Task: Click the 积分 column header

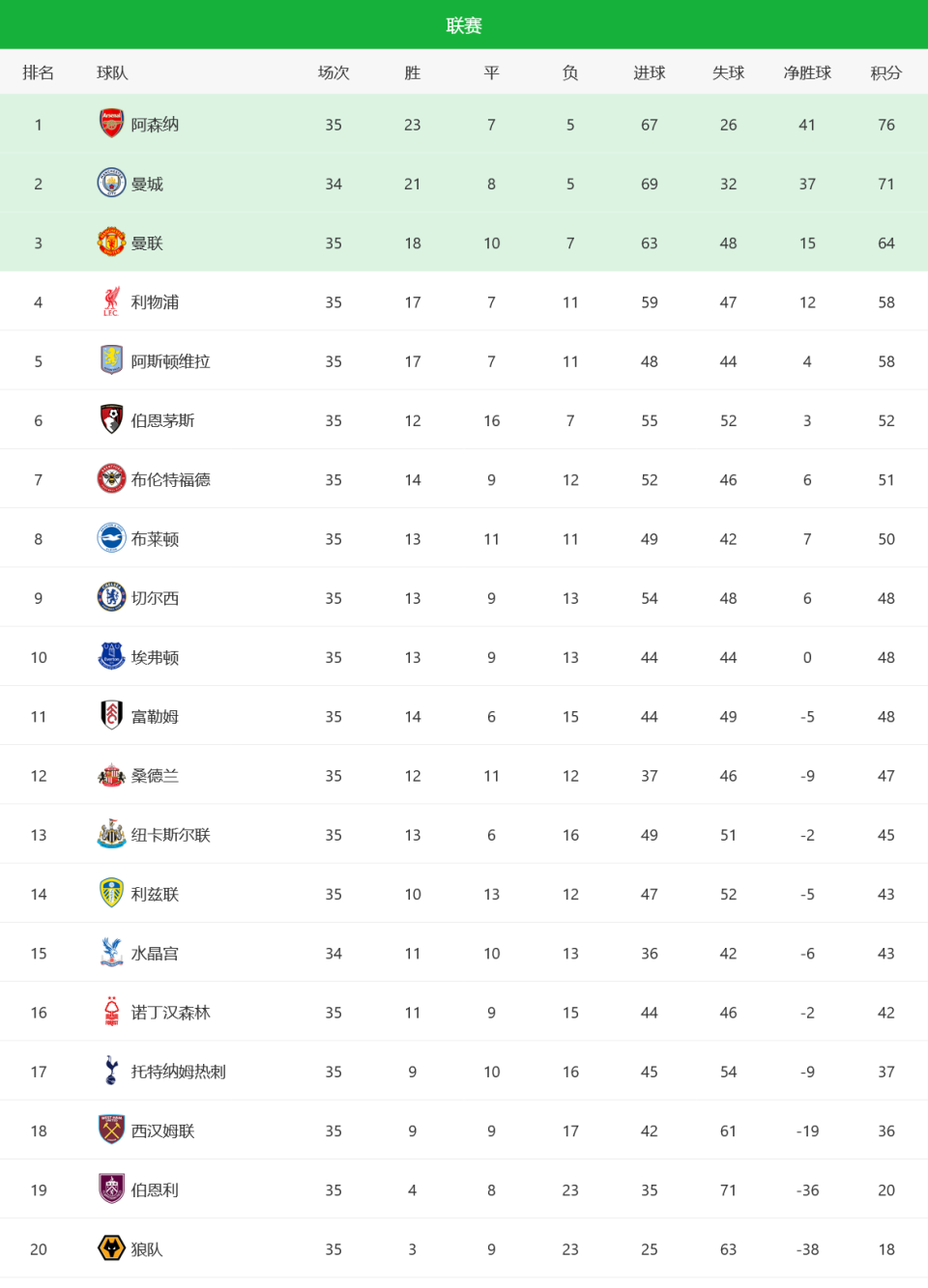Action: 886,72
